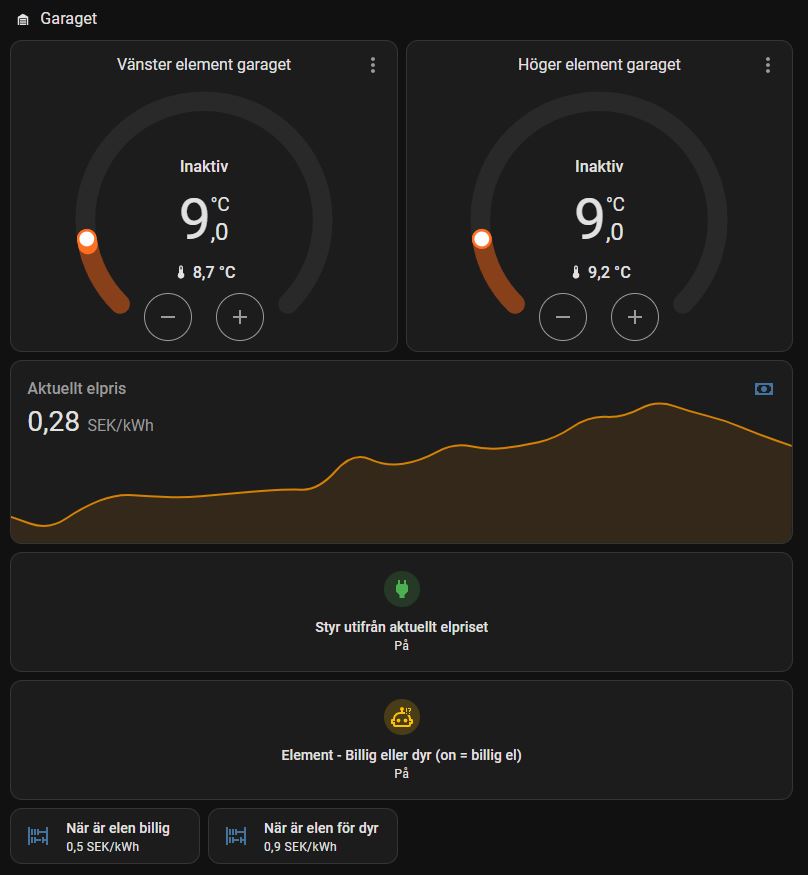Click the Vänster element temperature slider handle
The image size is (808, 875).
[x=87, y=240]
